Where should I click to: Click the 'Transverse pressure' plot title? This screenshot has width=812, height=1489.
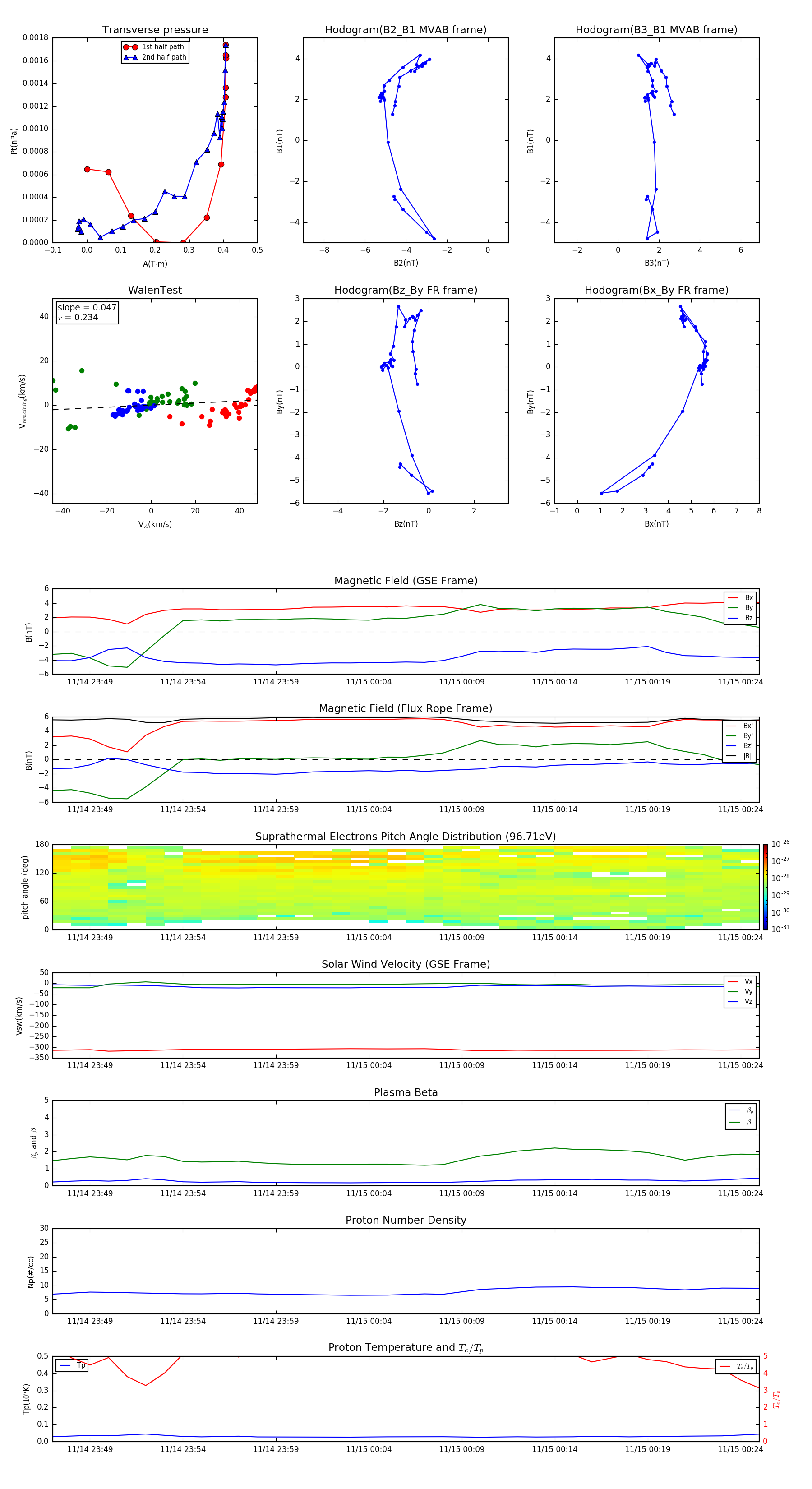click(x=155, y=30)
